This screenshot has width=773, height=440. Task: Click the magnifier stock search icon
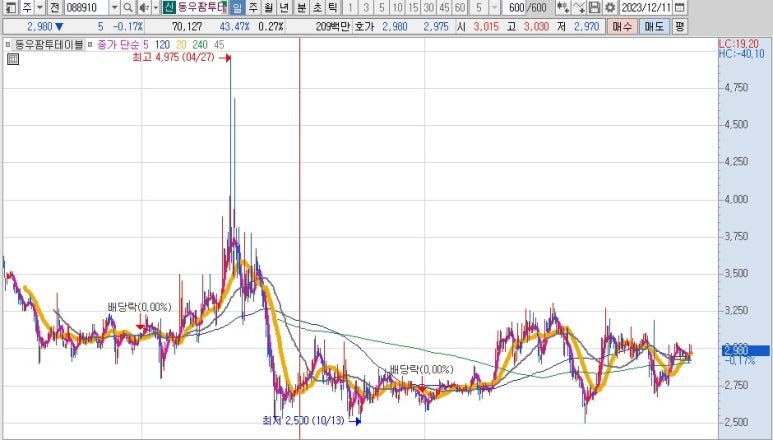coord(127,7)
